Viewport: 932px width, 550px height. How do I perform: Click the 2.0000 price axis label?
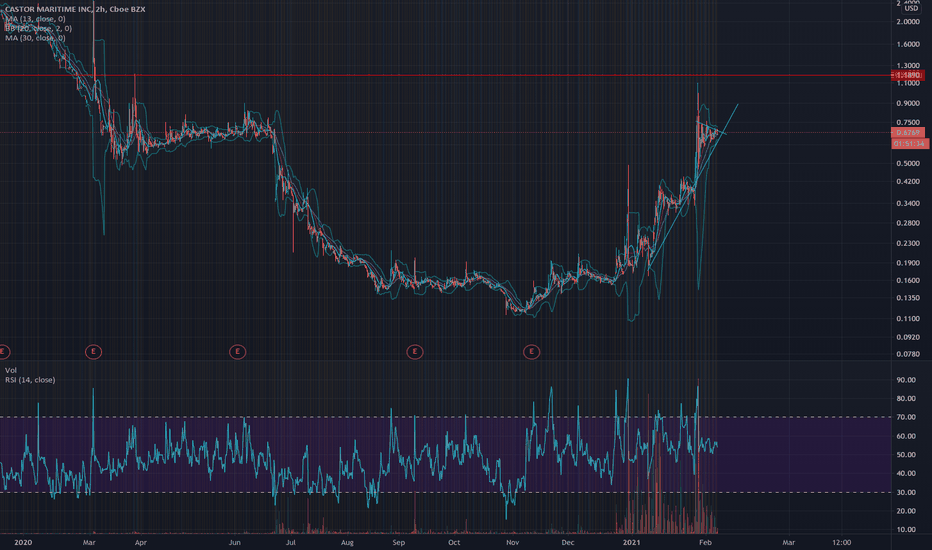(908, 22)
